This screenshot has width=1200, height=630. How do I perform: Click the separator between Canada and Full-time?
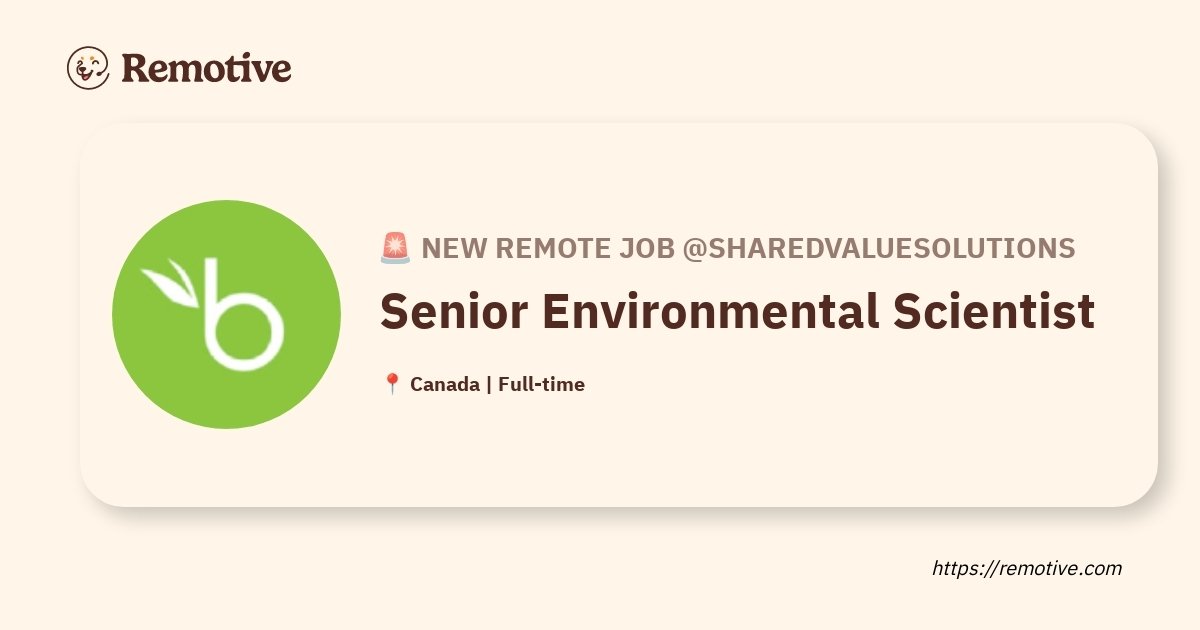coord(488,384)
